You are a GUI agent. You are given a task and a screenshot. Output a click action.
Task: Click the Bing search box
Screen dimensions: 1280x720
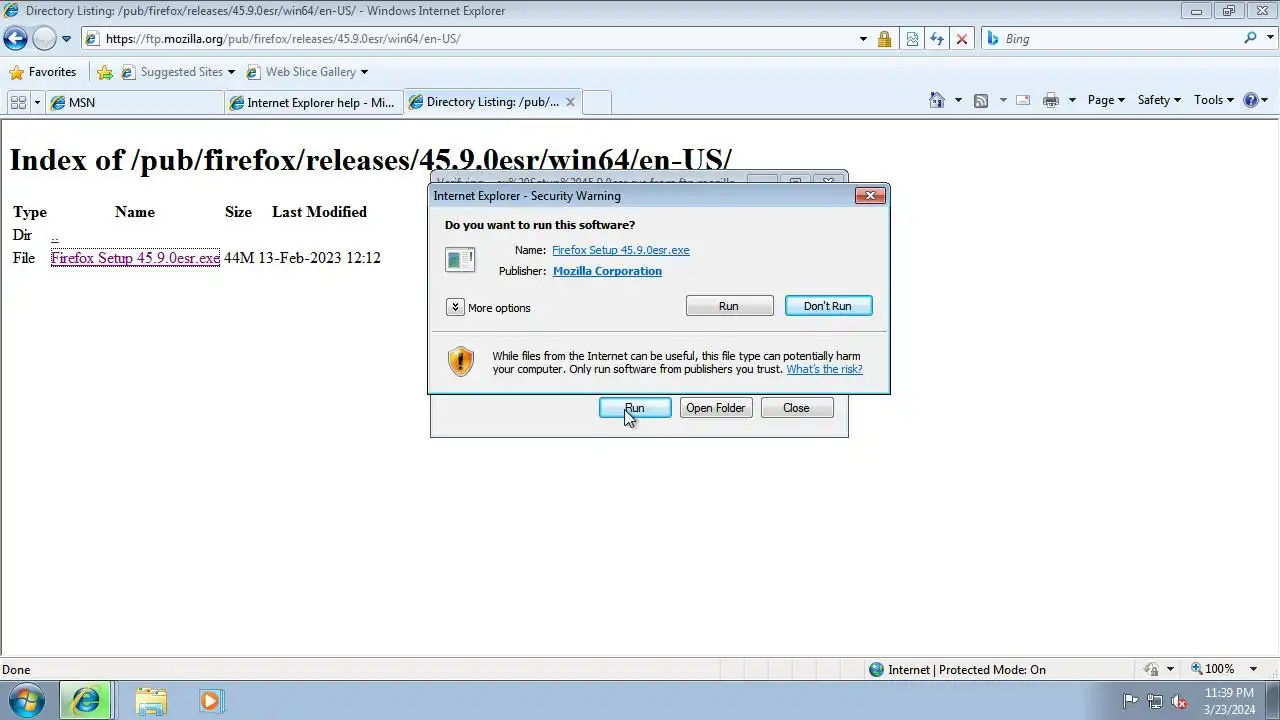coord(1110,39)
